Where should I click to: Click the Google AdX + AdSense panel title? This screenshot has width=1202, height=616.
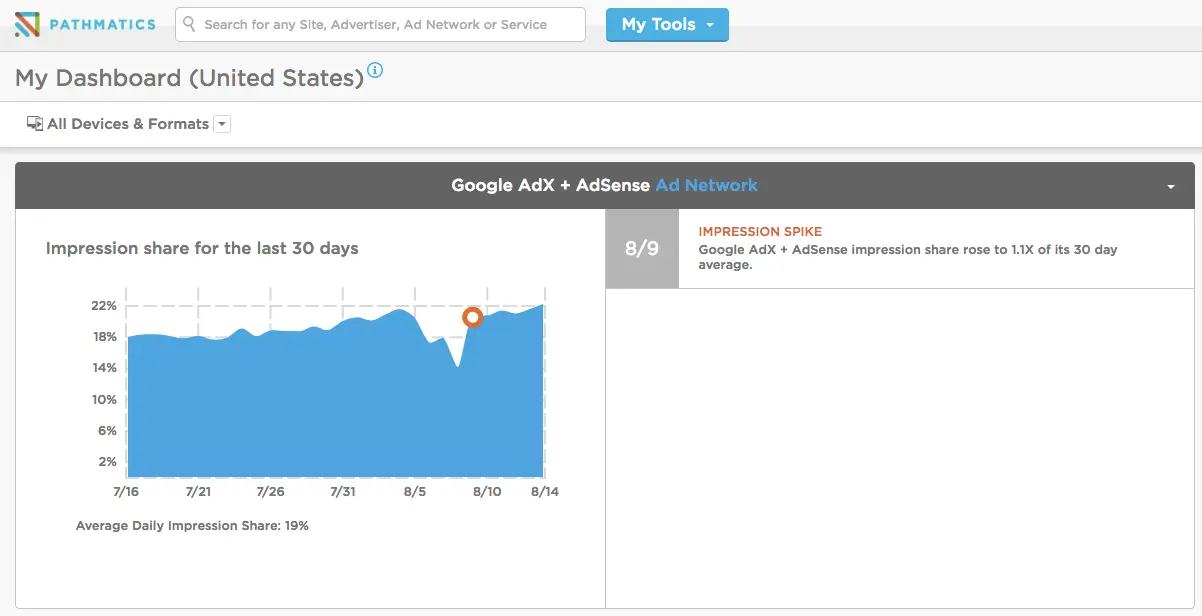tap(551, 185)
